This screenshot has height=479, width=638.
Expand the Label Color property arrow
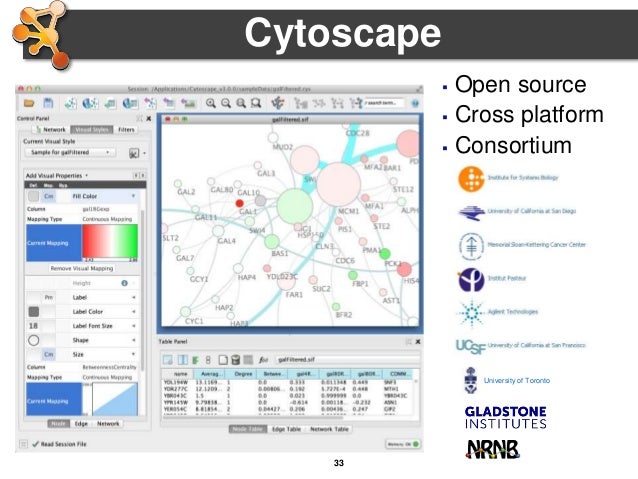[x=133, y=312]
